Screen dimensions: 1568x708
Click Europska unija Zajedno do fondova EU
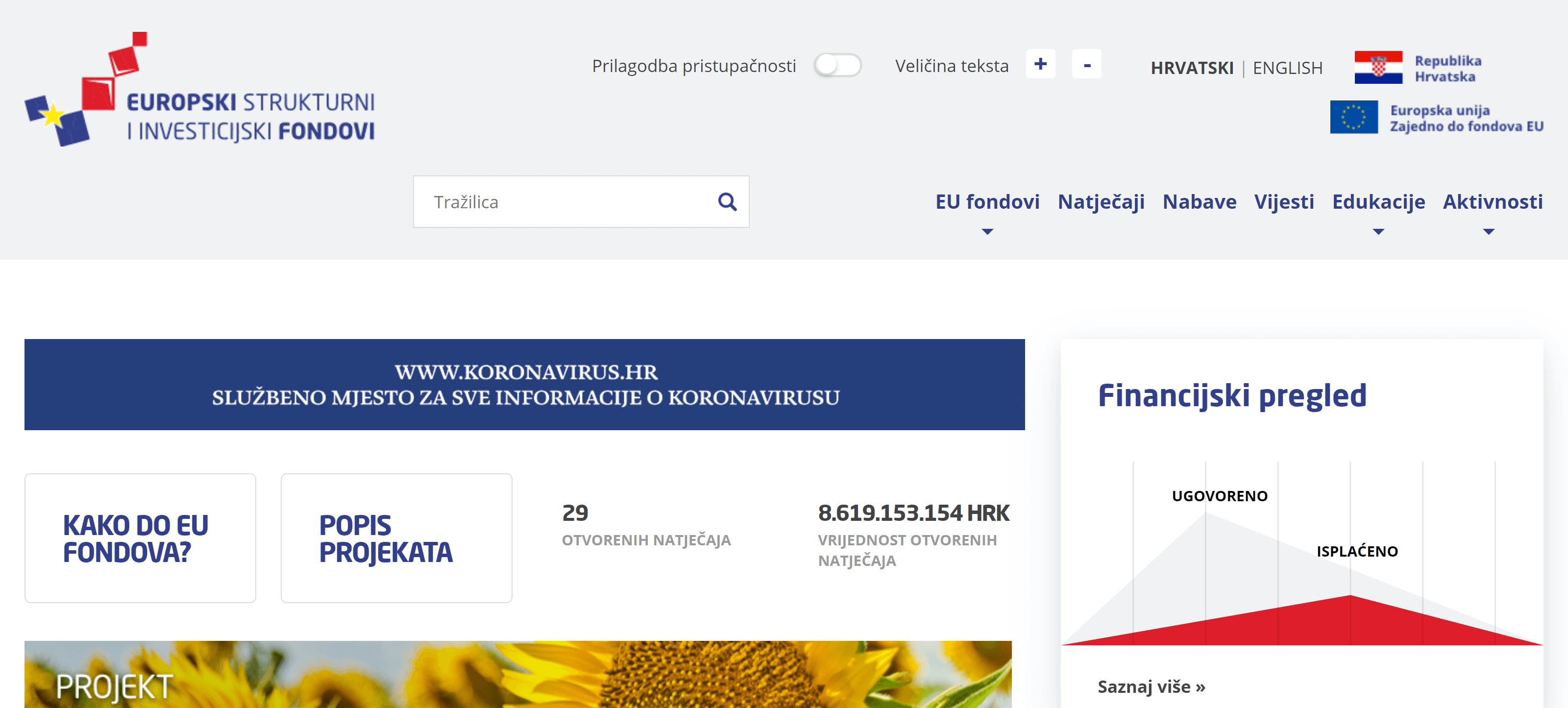(1467, 118)
